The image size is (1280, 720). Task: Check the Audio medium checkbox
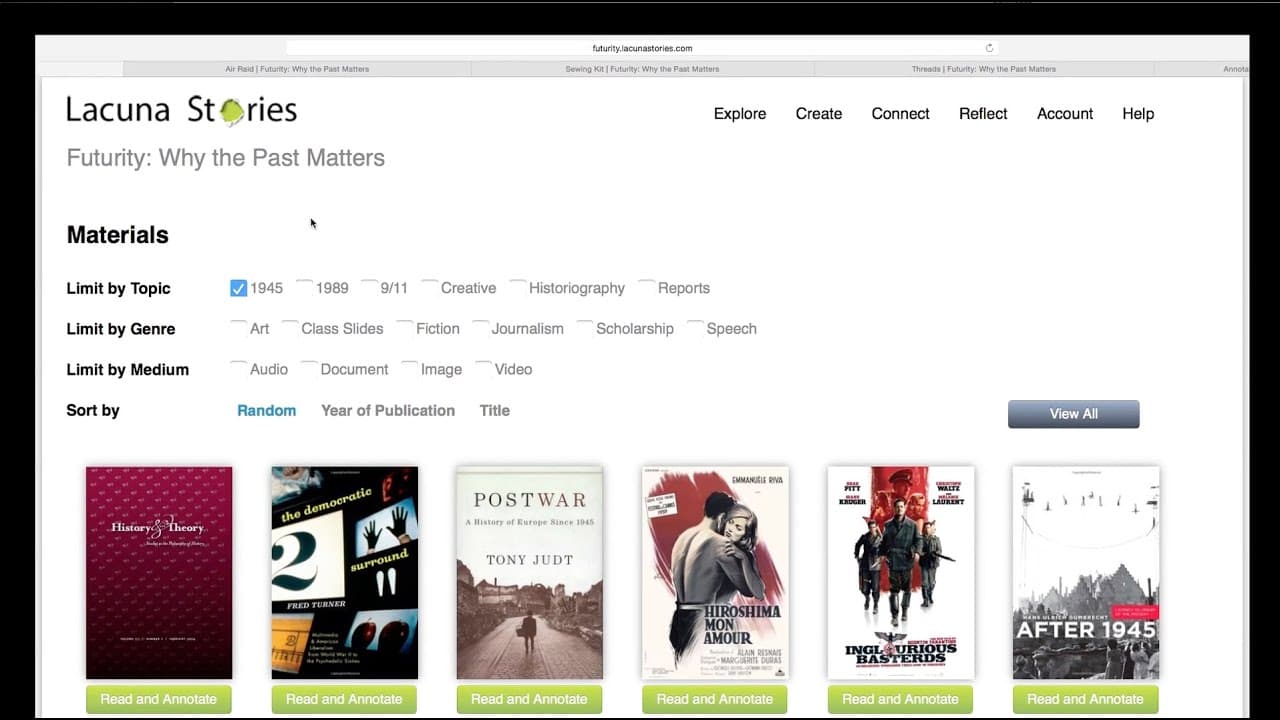(238, 369)
